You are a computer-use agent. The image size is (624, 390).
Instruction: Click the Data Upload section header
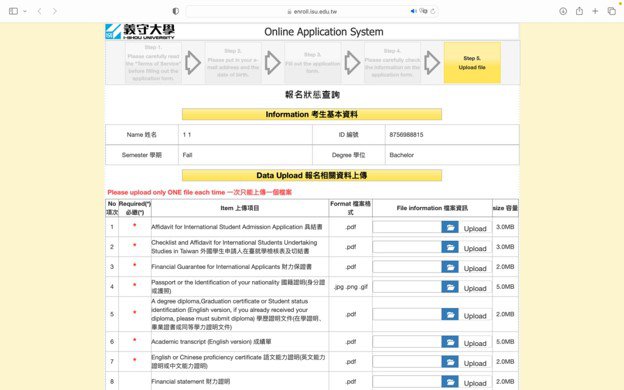pos(312,175)
